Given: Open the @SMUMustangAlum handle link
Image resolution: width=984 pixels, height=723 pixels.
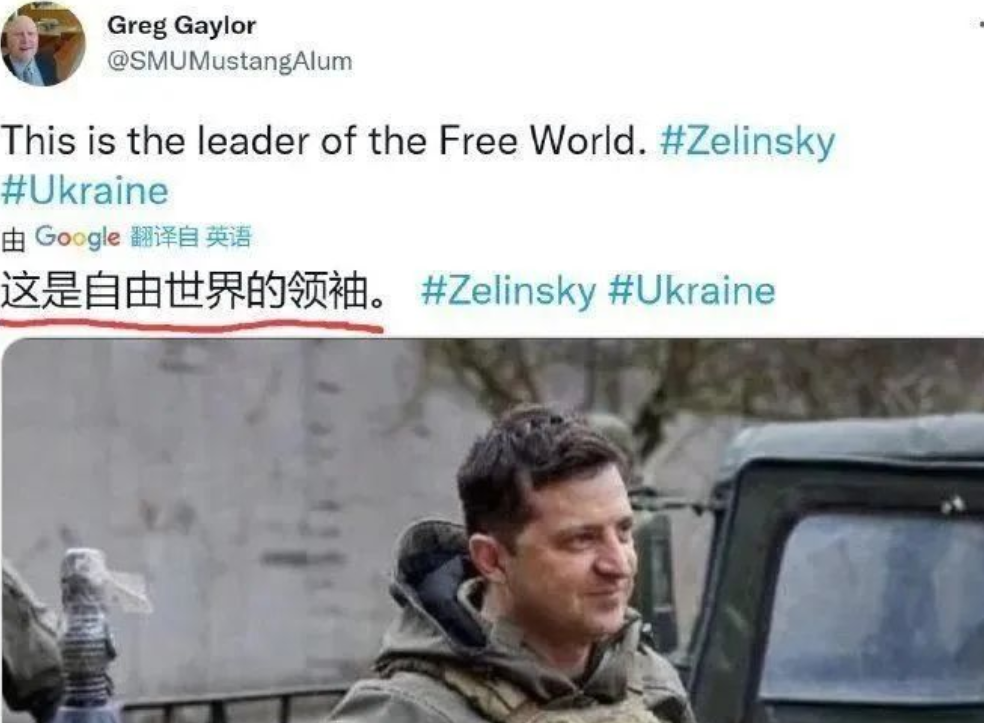Looking at the screenshot, I should pyautogui.click(x=230, y=62).
